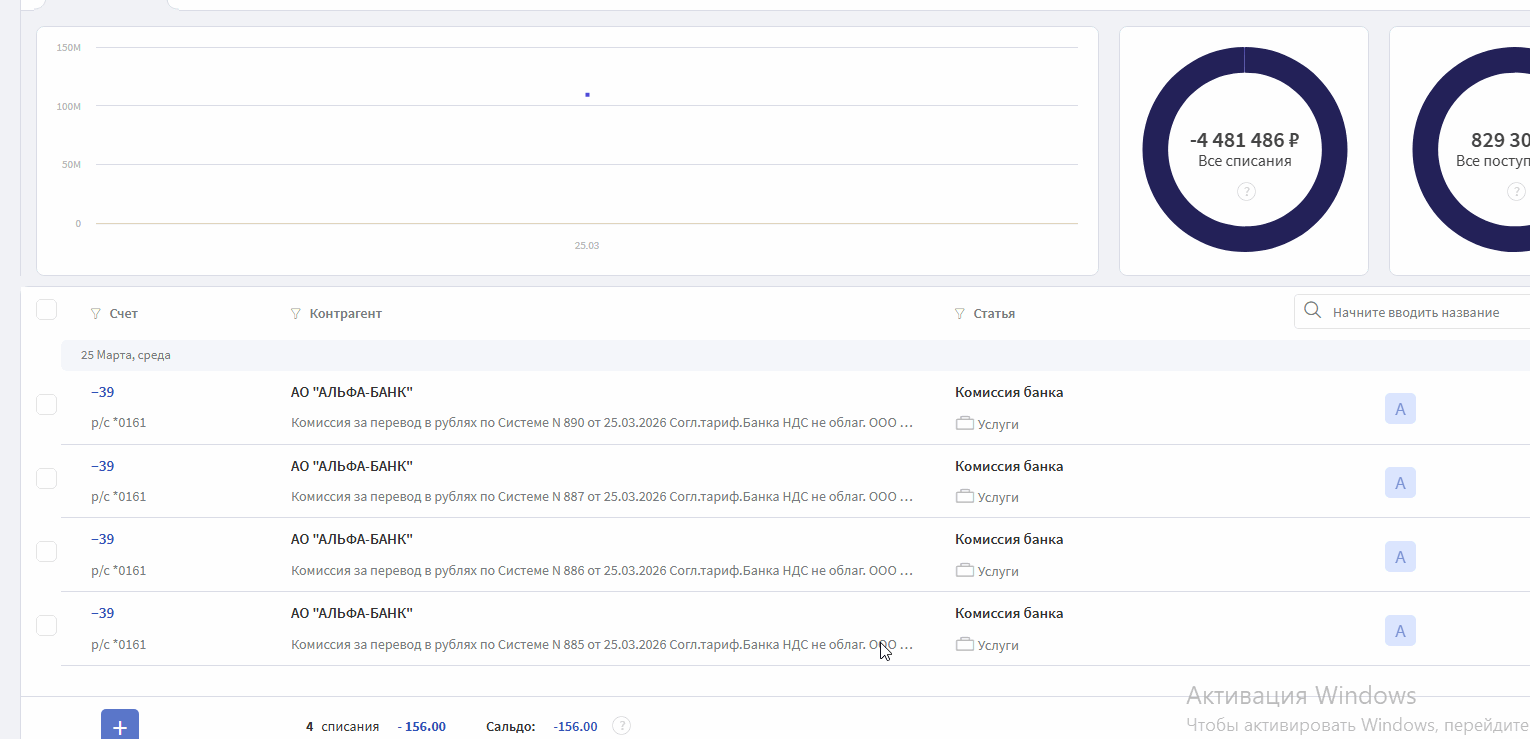Click the description 'Комиссия за перевод… N 885'
The height and width of the screenshot is (739, 1530).
[x=602, y=645]
